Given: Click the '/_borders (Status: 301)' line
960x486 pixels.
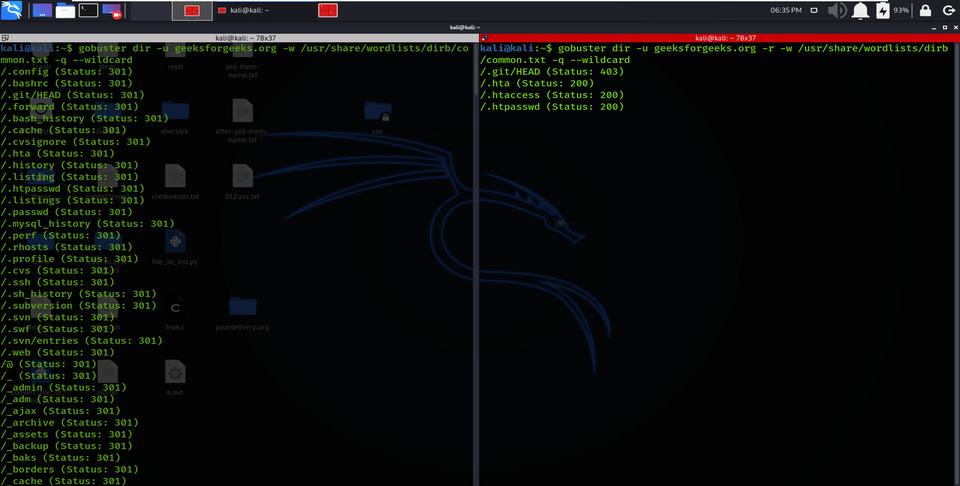Looking at the screenshot, I should [70, 469].
